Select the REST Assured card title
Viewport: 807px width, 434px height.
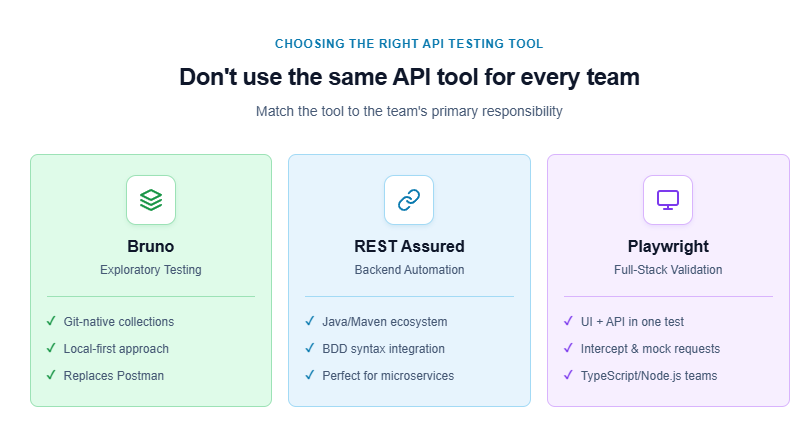409,246
